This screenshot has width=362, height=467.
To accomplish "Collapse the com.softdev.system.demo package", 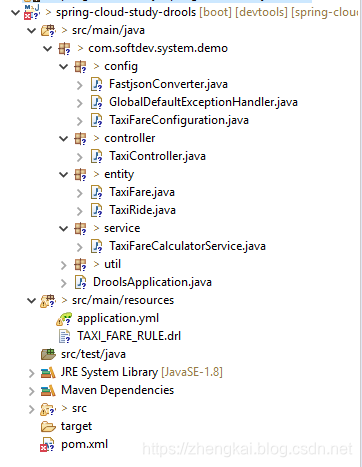I will (x=48, y=49).
